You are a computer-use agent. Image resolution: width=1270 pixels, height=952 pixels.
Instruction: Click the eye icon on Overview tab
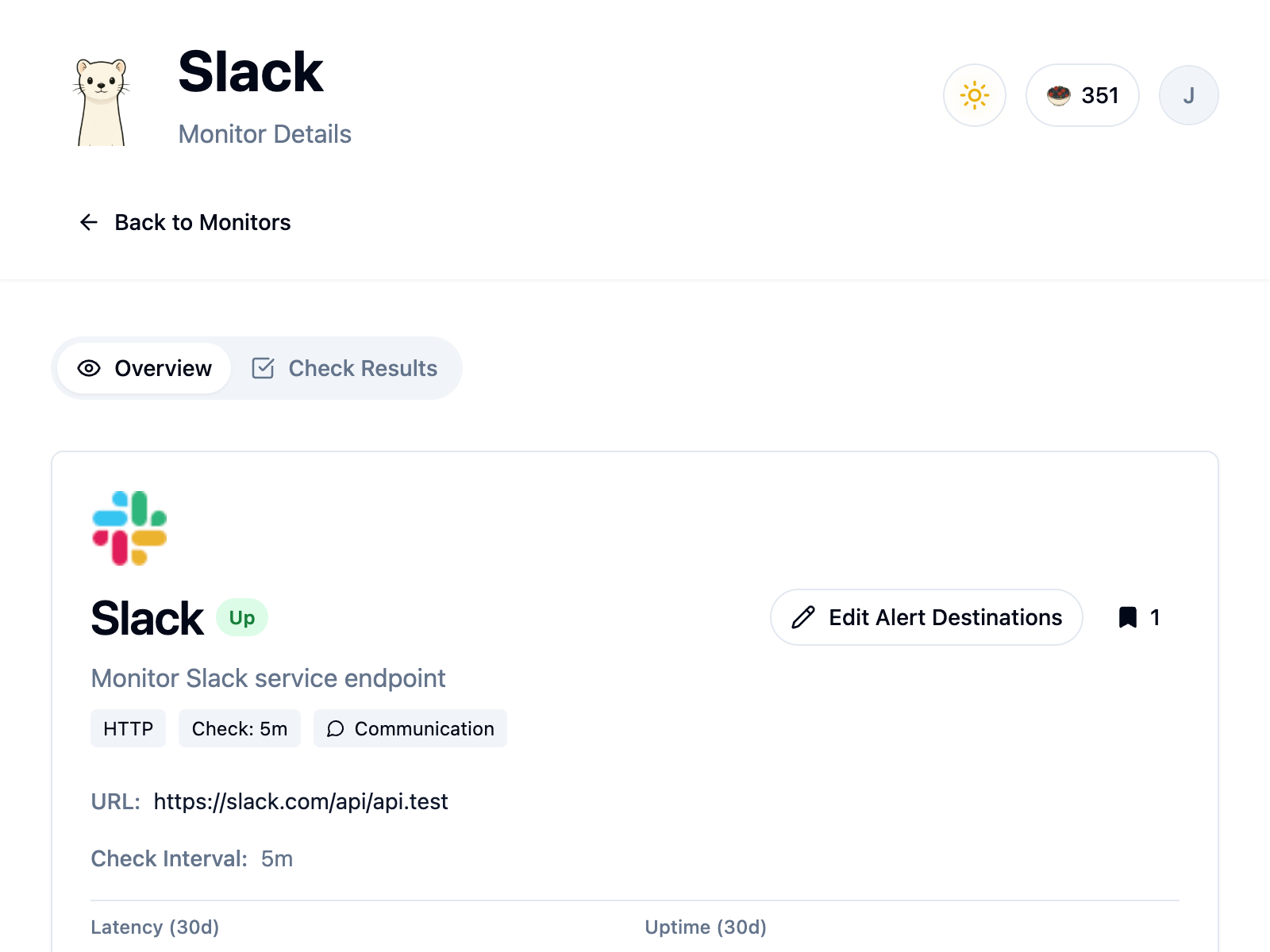(89, 368)
